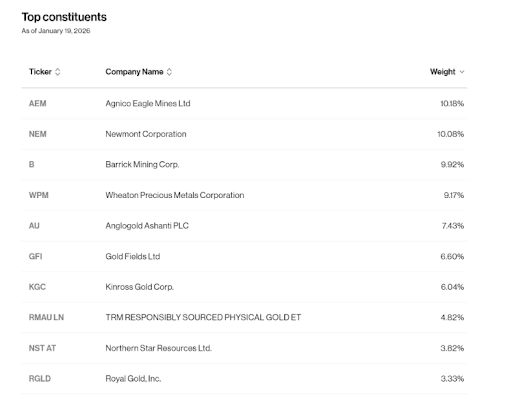Click the NST AT ticker cell
This screenshot has height=407, width=512.
(42, 348)
